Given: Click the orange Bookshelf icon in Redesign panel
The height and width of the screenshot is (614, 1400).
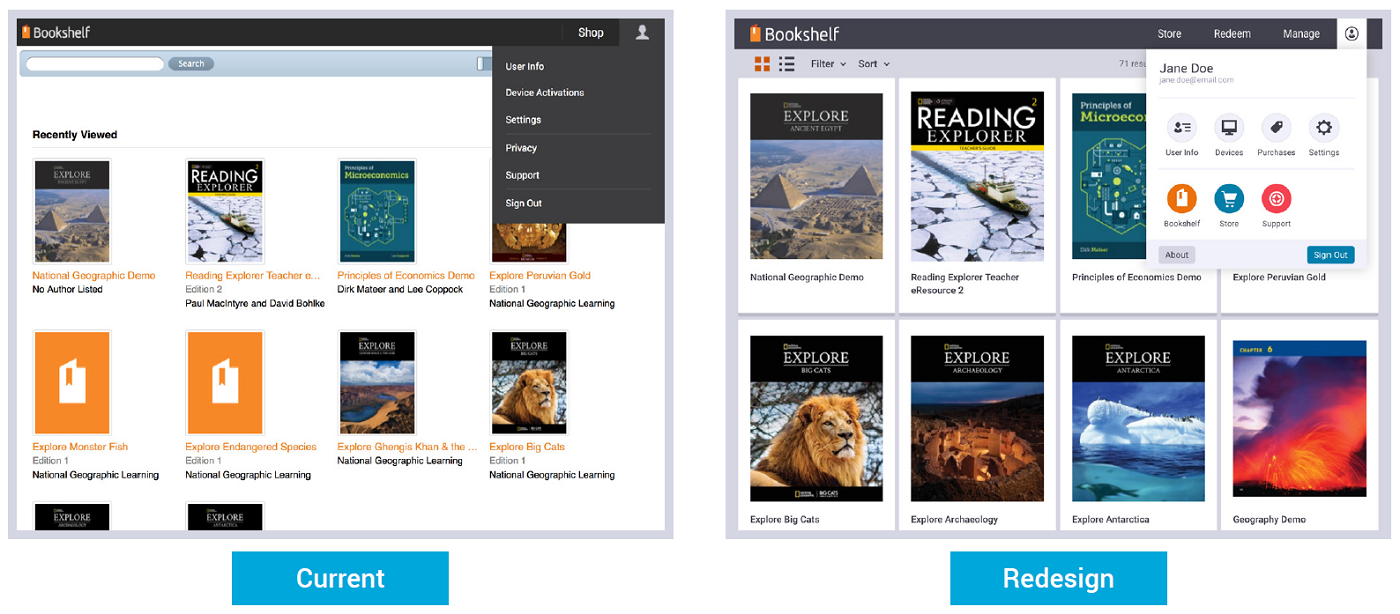Looking at the screenshot, I should click(1182, 198).
